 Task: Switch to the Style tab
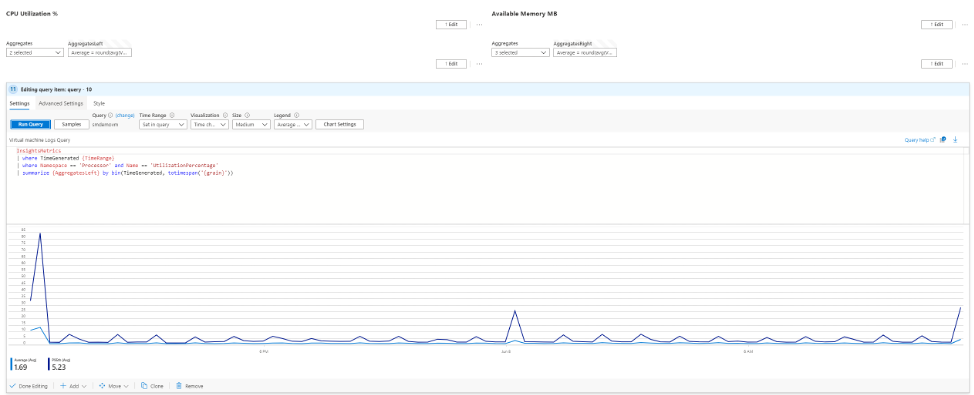click(99, 103)
